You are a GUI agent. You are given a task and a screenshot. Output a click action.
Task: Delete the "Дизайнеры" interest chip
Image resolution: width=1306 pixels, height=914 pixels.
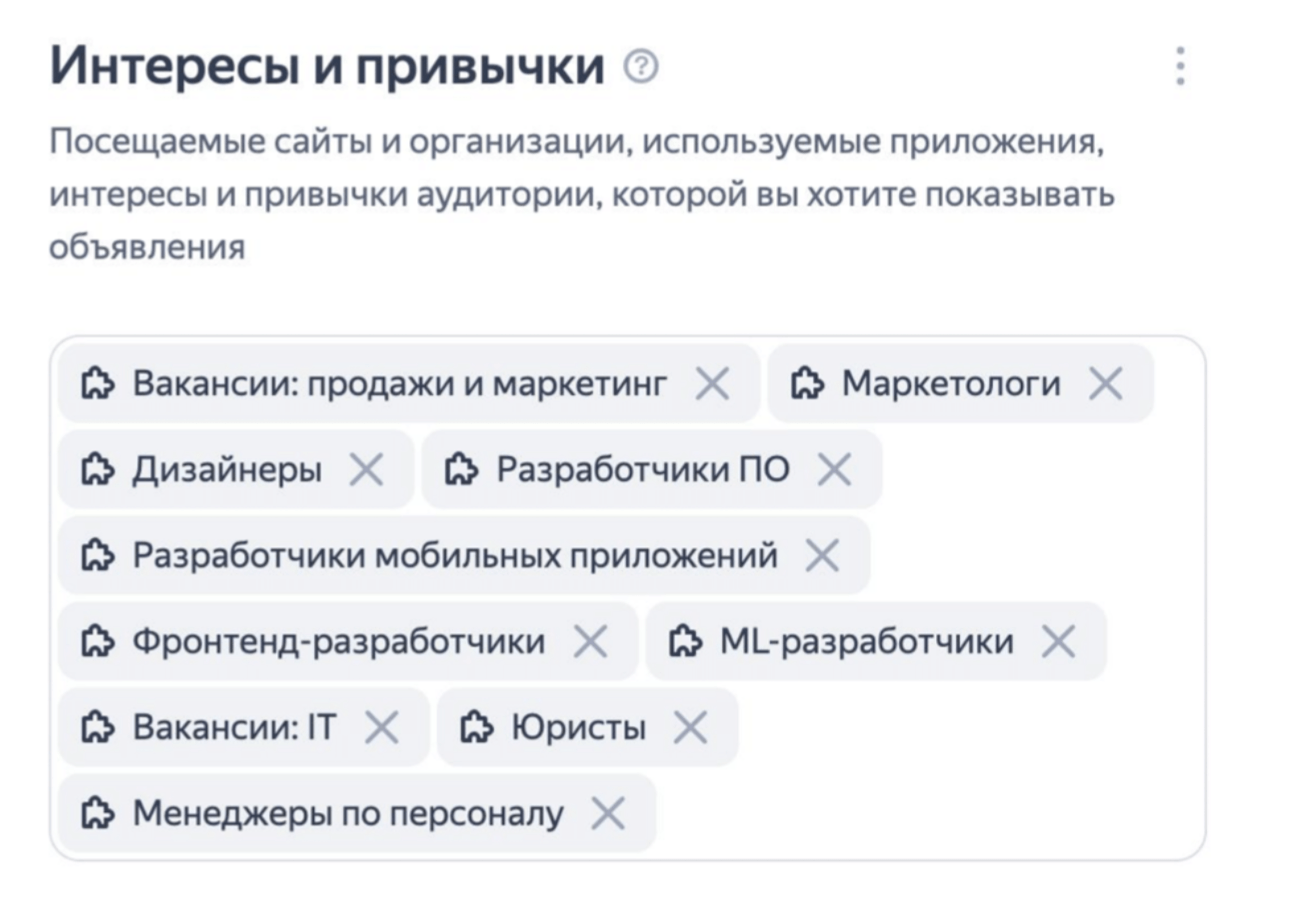[366, 469]
